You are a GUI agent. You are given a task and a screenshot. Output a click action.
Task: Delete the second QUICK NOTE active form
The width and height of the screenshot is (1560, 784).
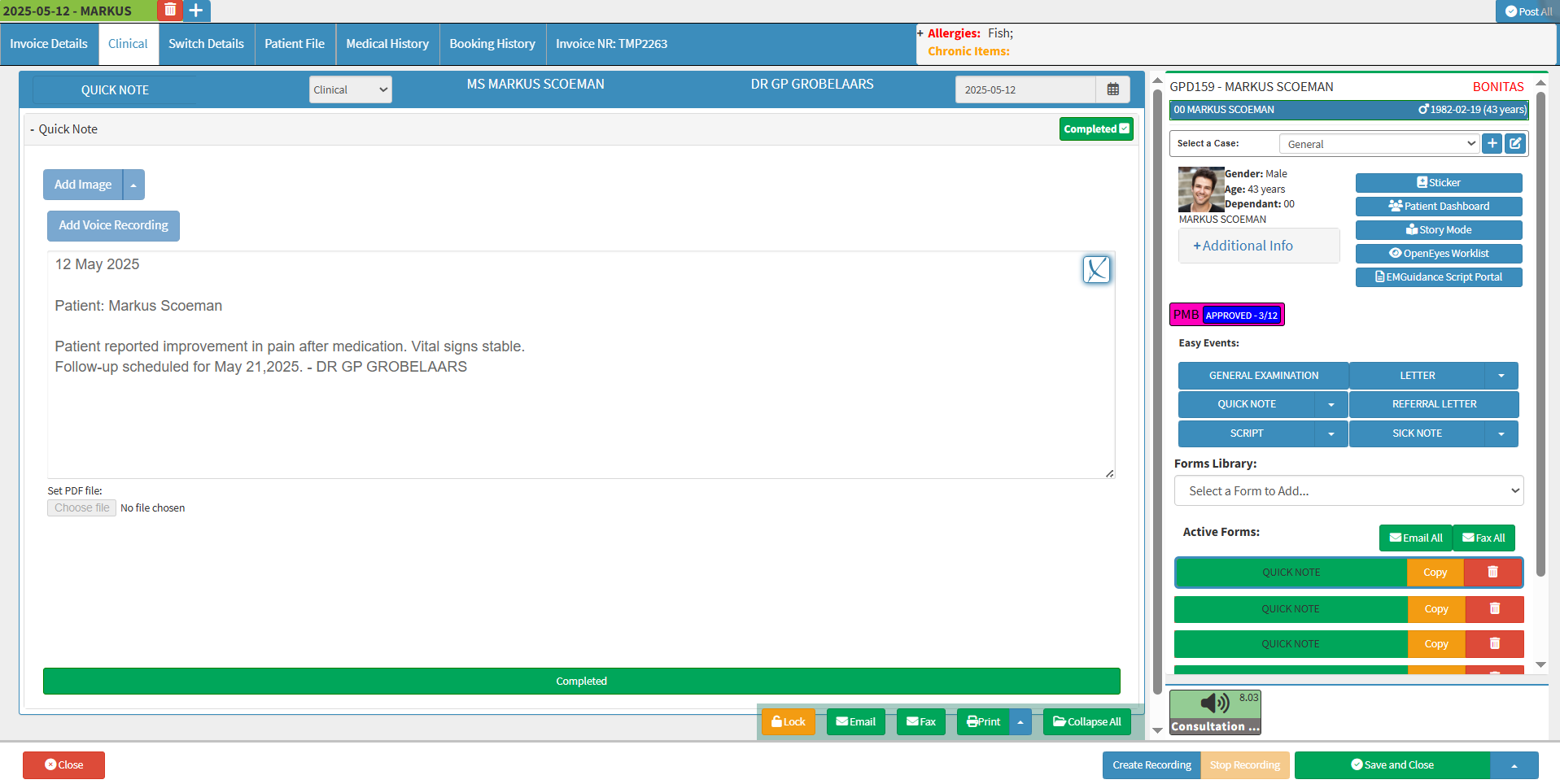1494,608
